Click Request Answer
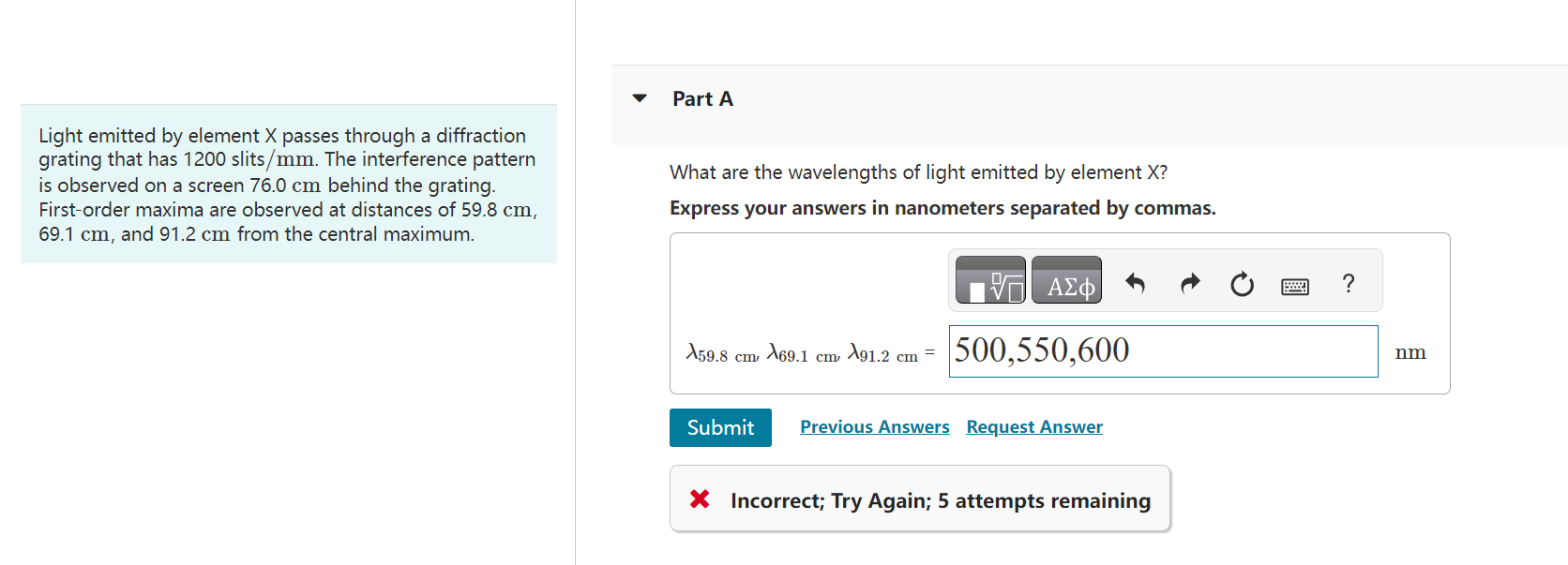 pos(1033,426)
